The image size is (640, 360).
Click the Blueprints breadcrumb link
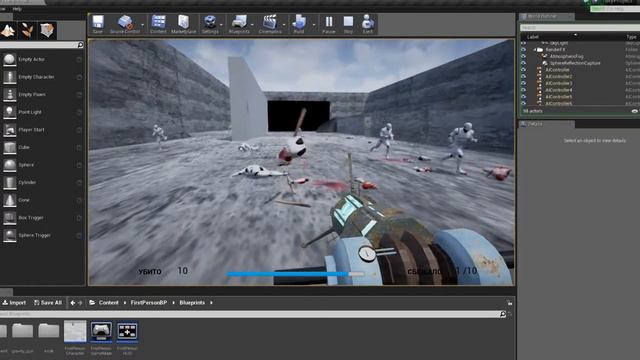click(x=192, y=303)
